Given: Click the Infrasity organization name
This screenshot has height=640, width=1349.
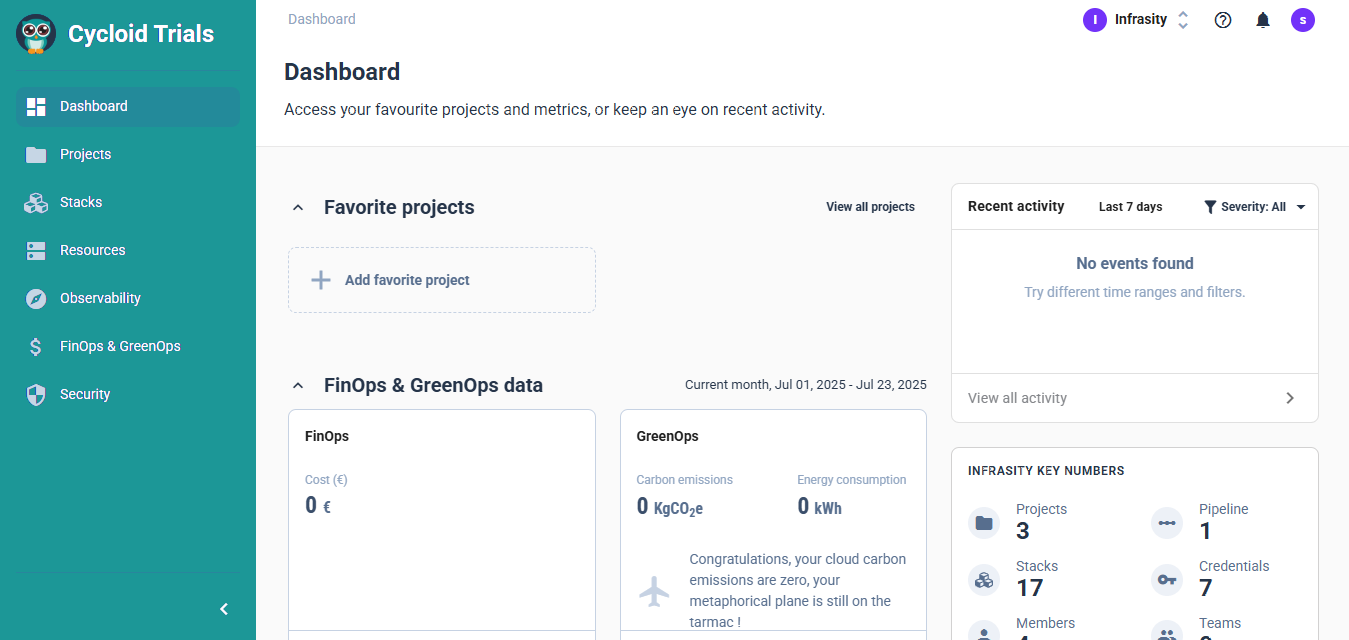Looking at the screenshot, I should (1141, 19).
